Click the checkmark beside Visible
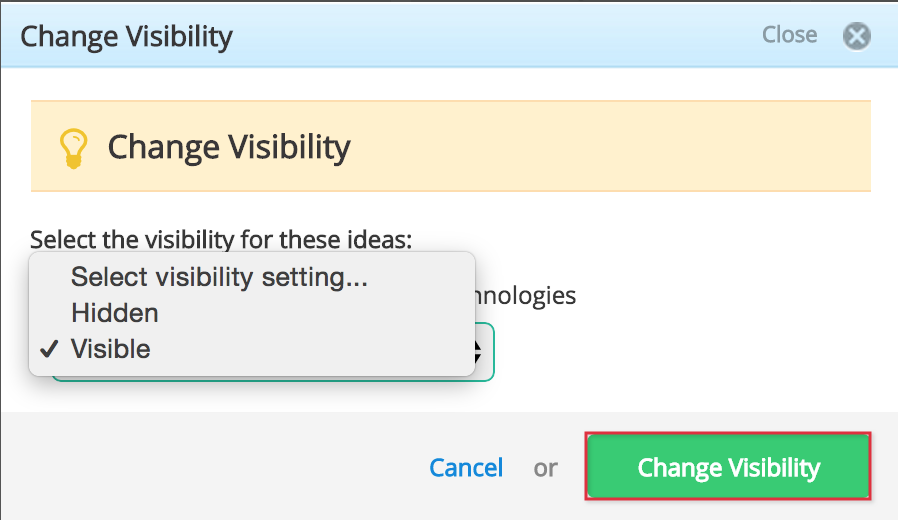The height and width of the screenshot is (520, 898). (49, 348)
